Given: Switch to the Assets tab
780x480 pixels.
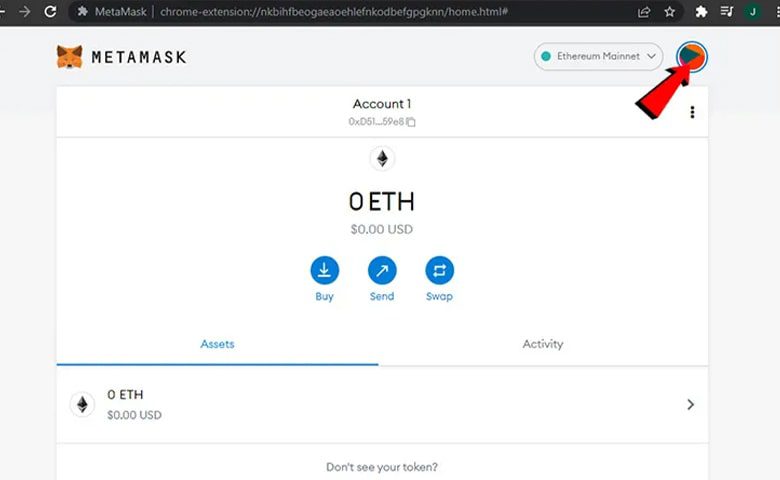Looking at the screenshot, I should pyautogui.click(x=217, y=344).
